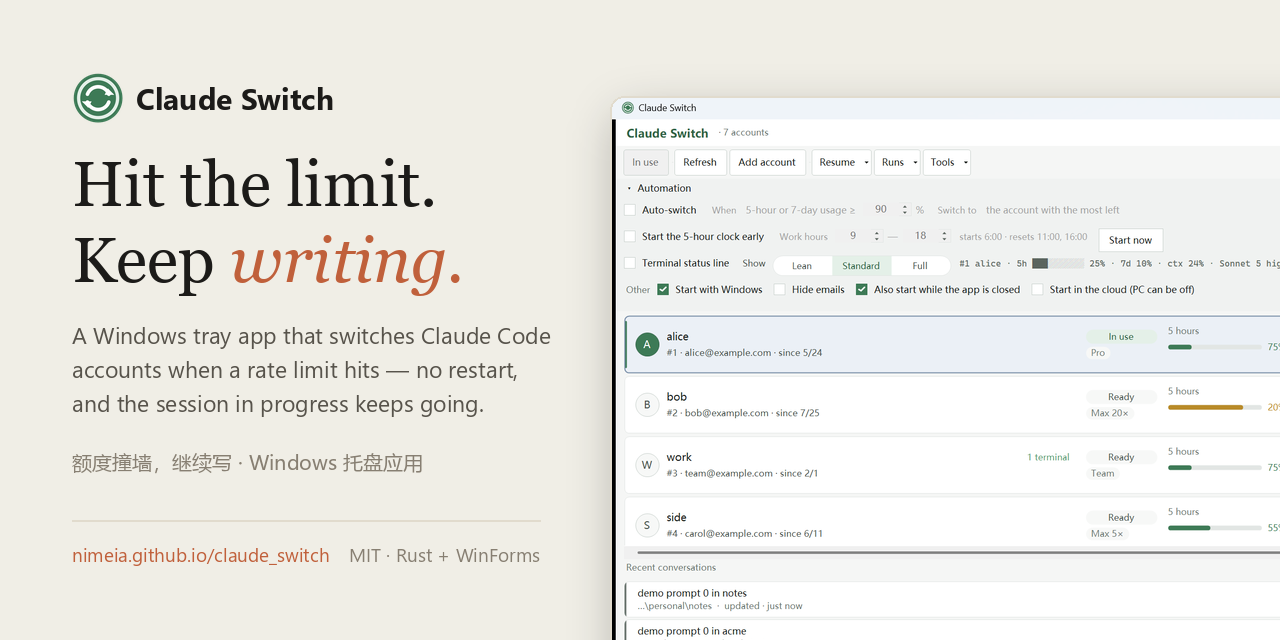Click the Refresh button
1280x640 pixels.
click(x=700, y=162)
